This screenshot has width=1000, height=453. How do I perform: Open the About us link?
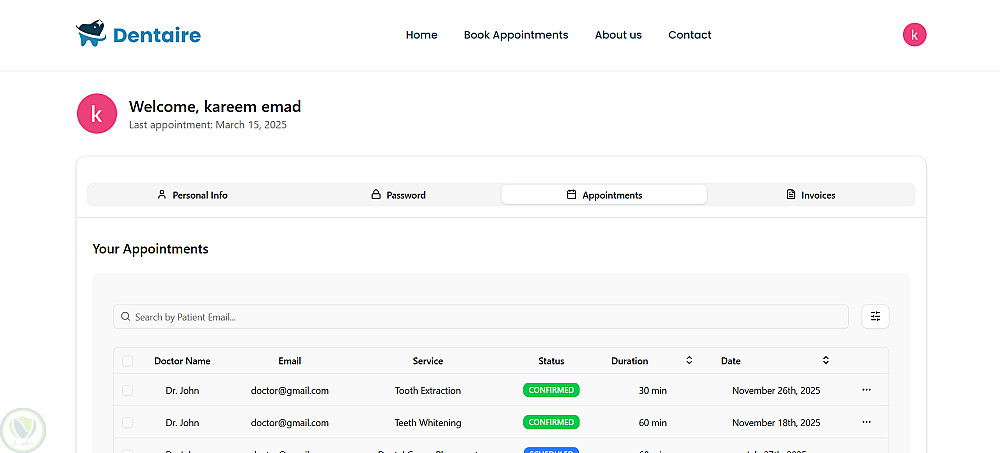coord(618,35)
